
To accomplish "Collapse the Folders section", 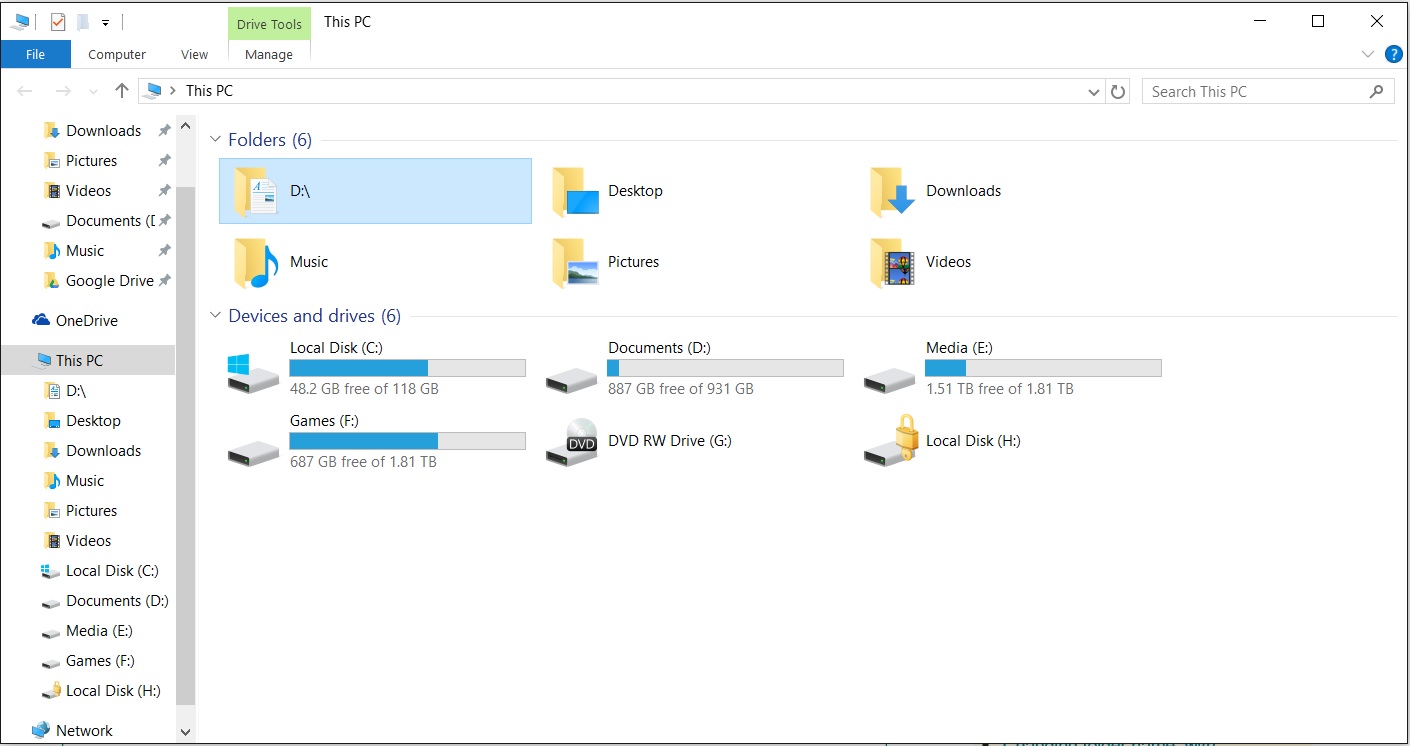I will (x=215, y=139).
